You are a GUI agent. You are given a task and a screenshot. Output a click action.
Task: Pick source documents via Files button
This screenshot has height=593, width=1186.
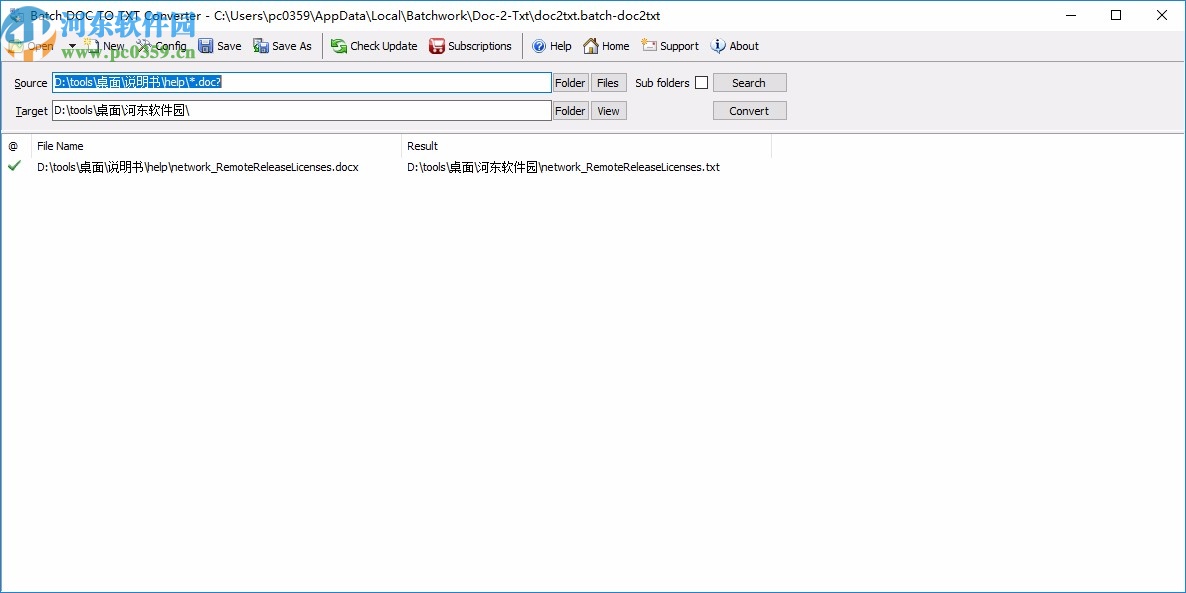click(x=608, y=82)
